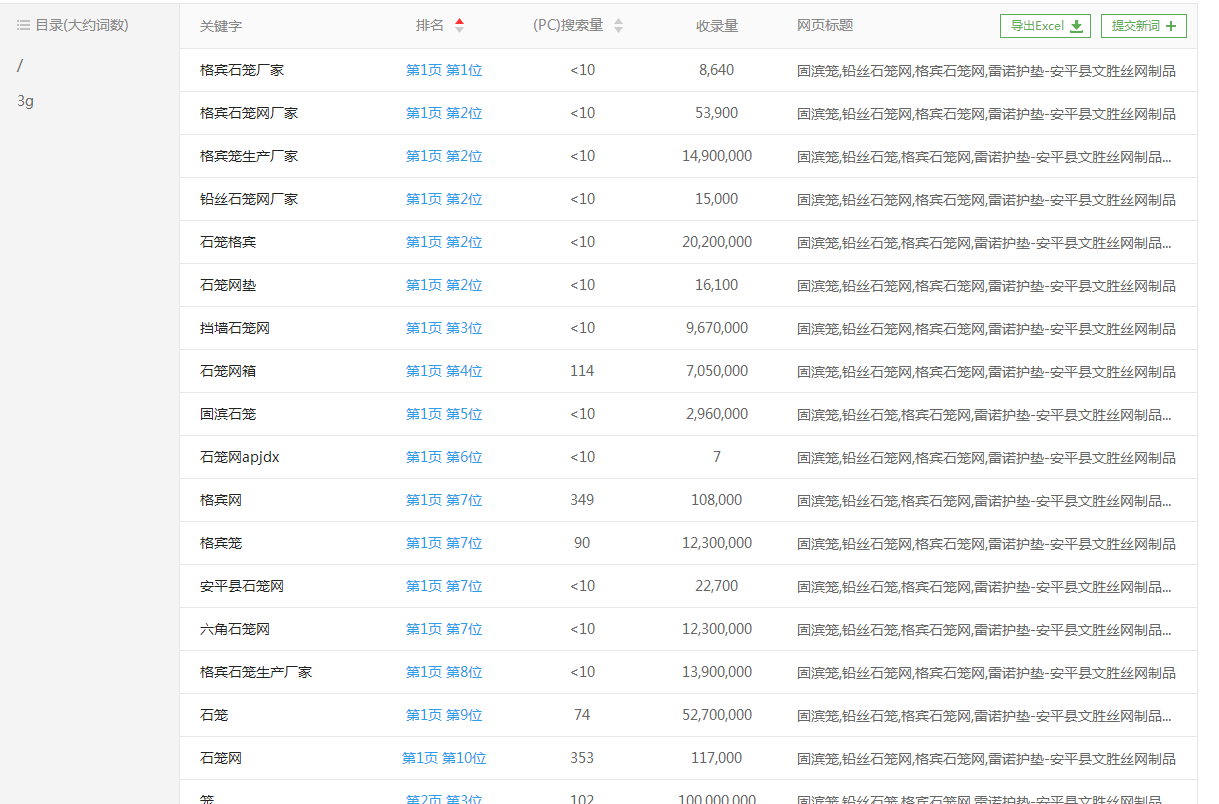Open 第1页 第10位 ranking link for 石笼网
1219x804 pixels.
pos(443,758)
